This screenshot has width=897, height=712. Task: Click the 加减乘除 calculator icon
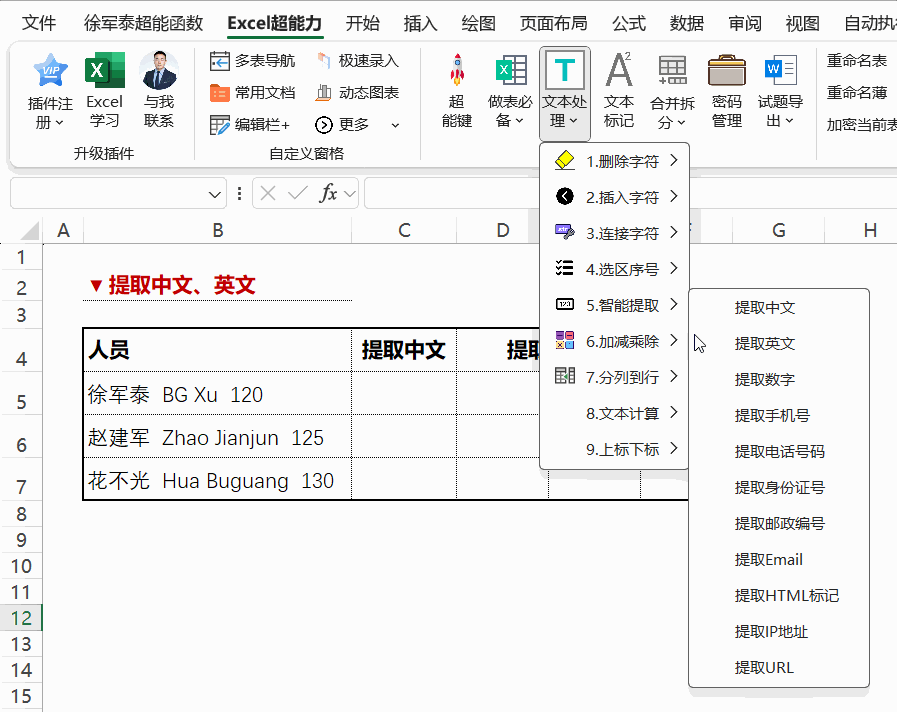(x=565, y=340)
